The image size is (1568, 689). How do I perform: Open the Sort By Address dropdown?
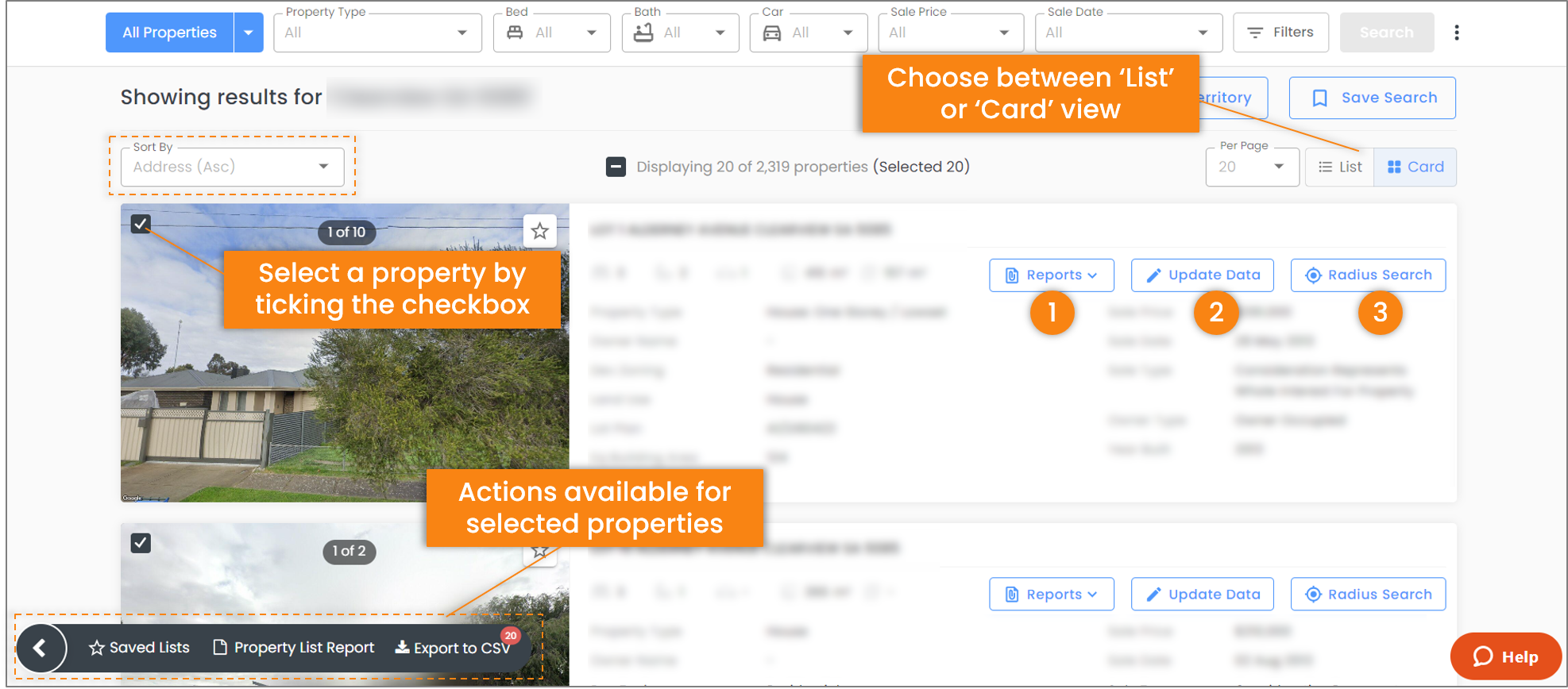point(232,167)
